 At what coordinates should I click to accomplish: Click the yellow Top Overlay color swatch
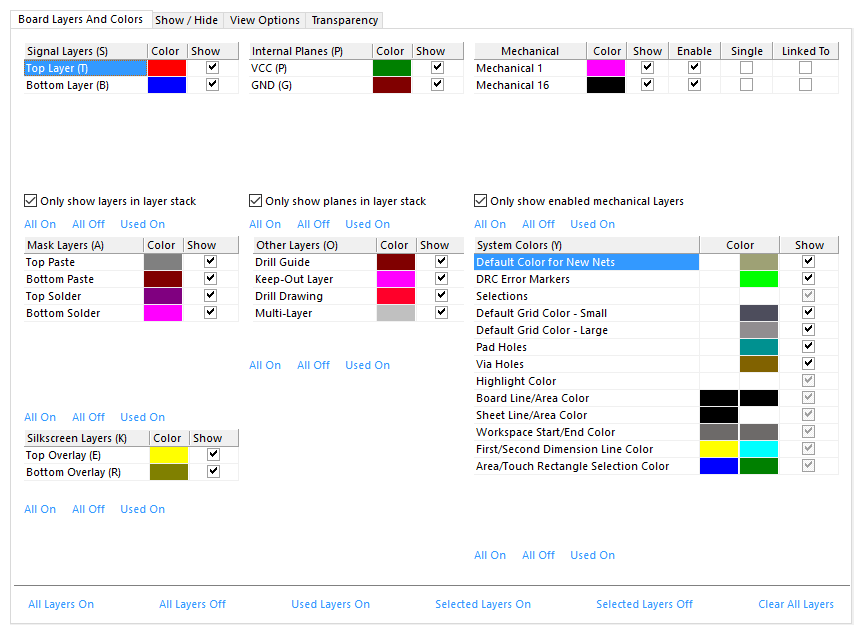click(169, 455)
